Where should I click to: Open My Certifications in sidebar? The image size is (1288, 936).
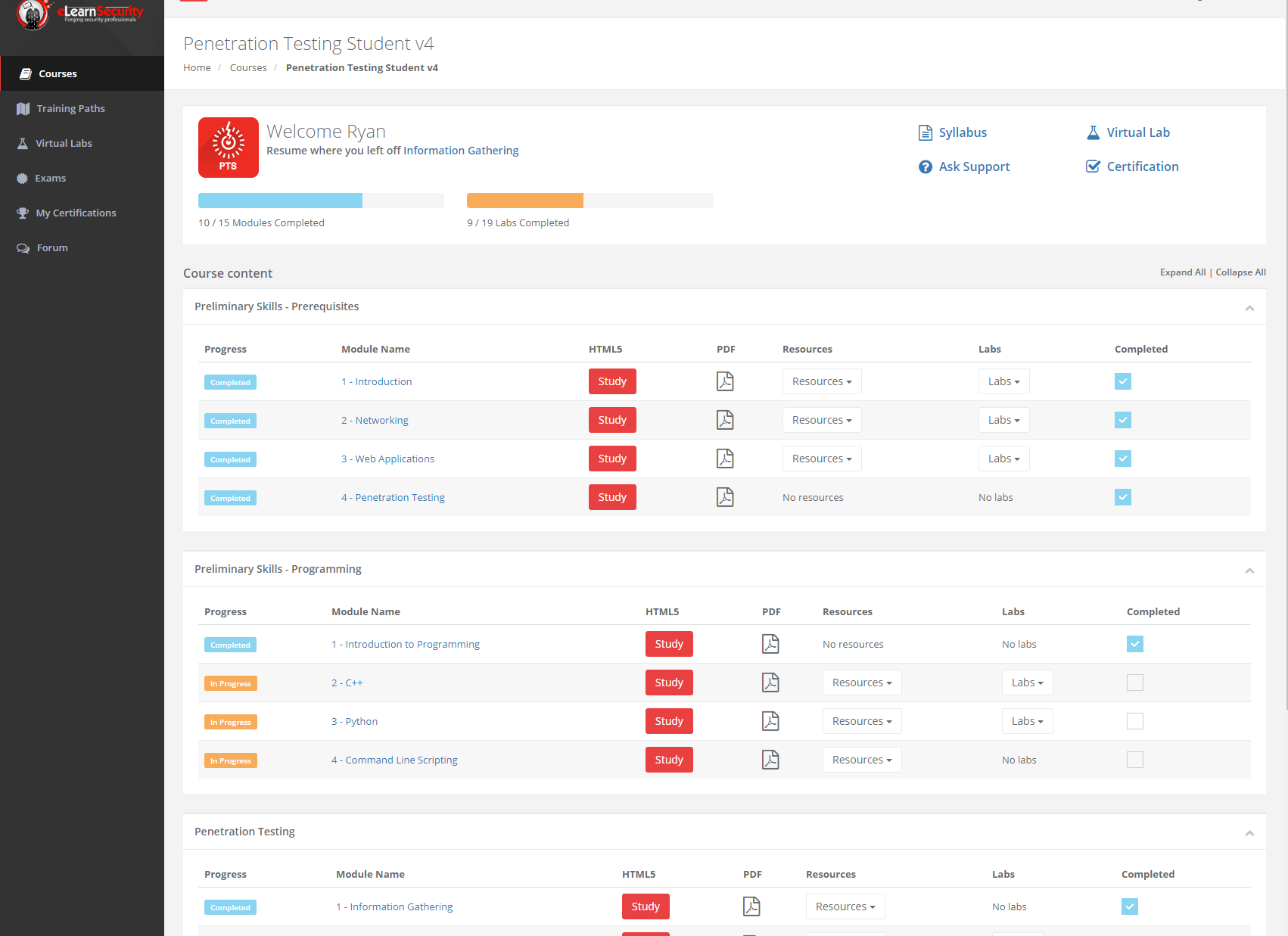[x=82, y=213]
